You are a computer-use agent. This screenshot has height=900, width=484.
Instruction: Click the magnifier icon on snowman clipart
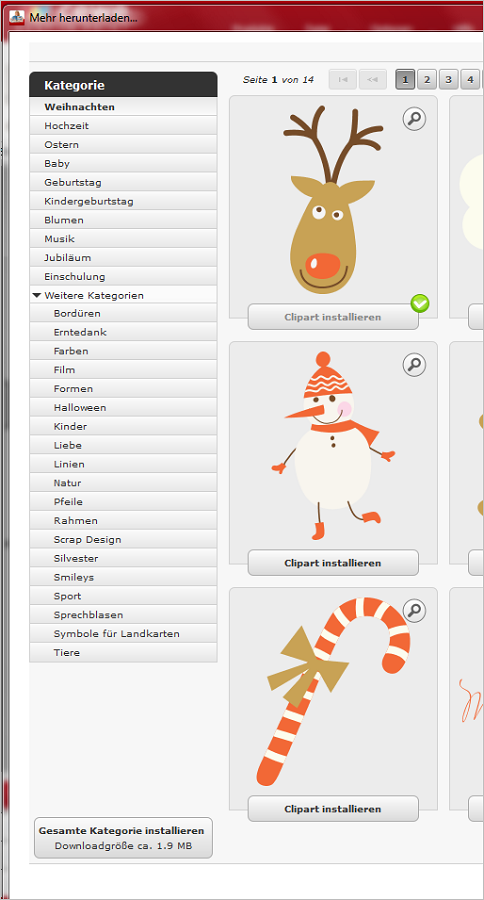click(x=414, y=364)
